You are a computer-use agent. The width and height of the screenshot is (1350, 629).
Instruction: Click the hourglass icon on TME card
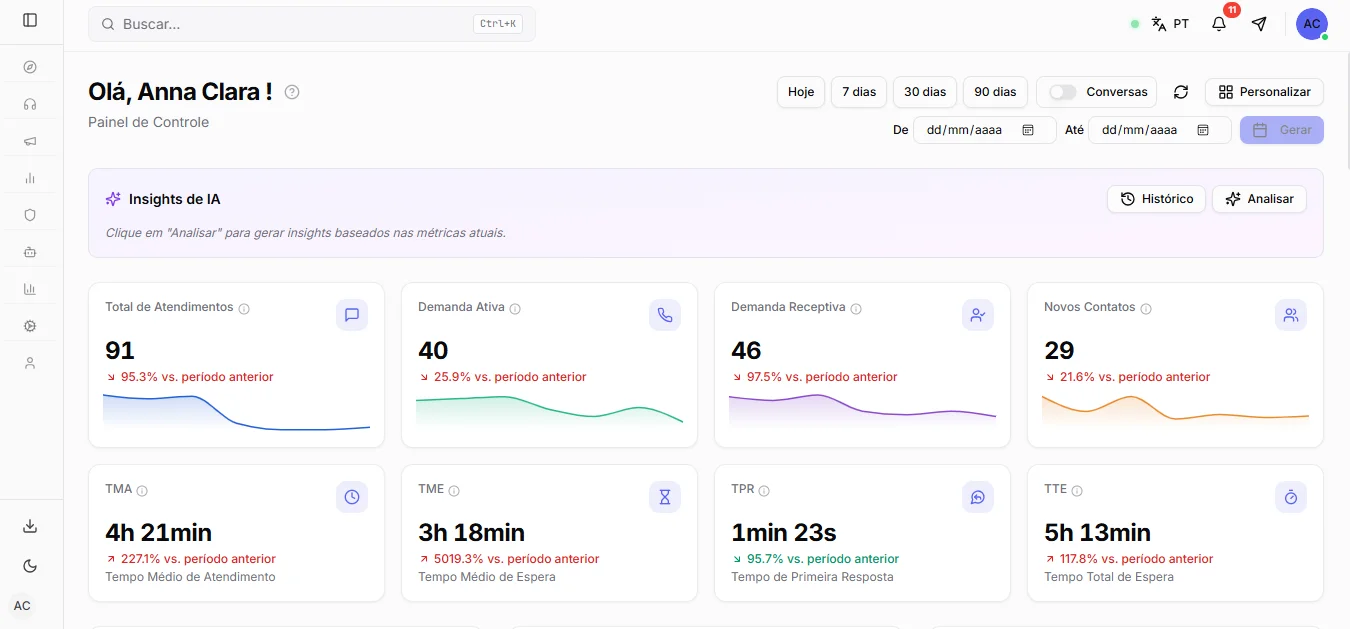pos(665,497)
